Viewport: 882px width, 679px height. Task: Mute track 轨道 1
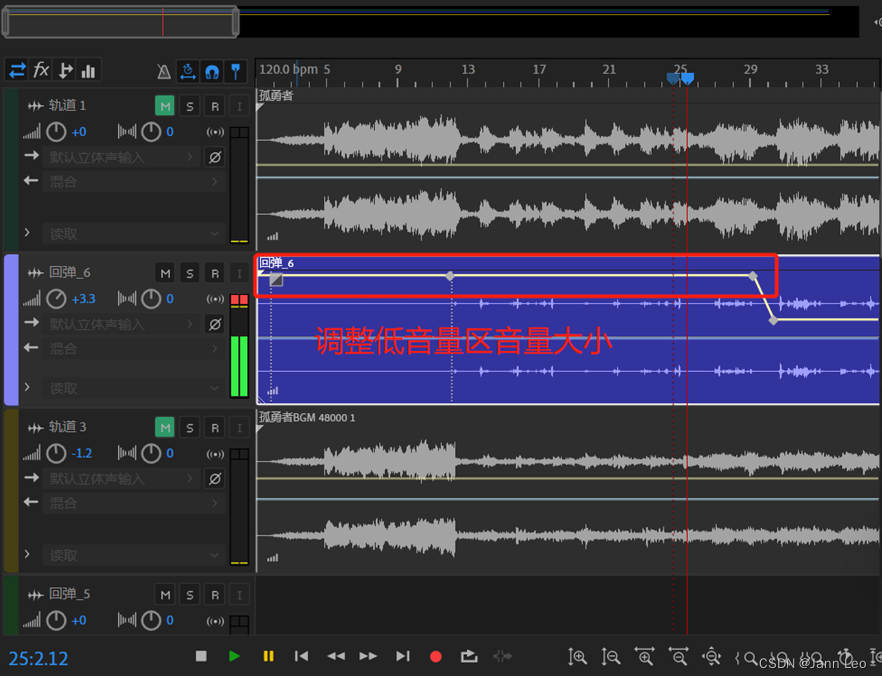coord(165,106)
